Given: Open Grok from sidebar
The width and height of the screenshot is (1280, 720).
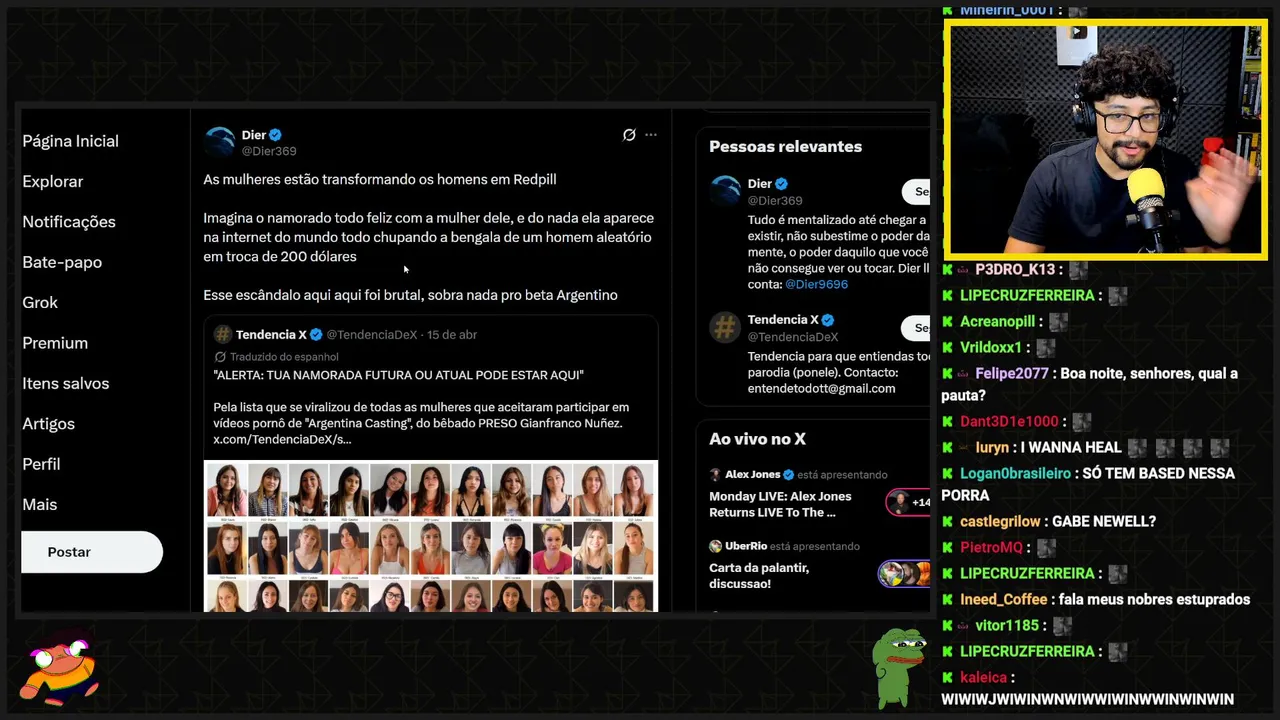Looking at the screenshot, I should tap(40, 302).
